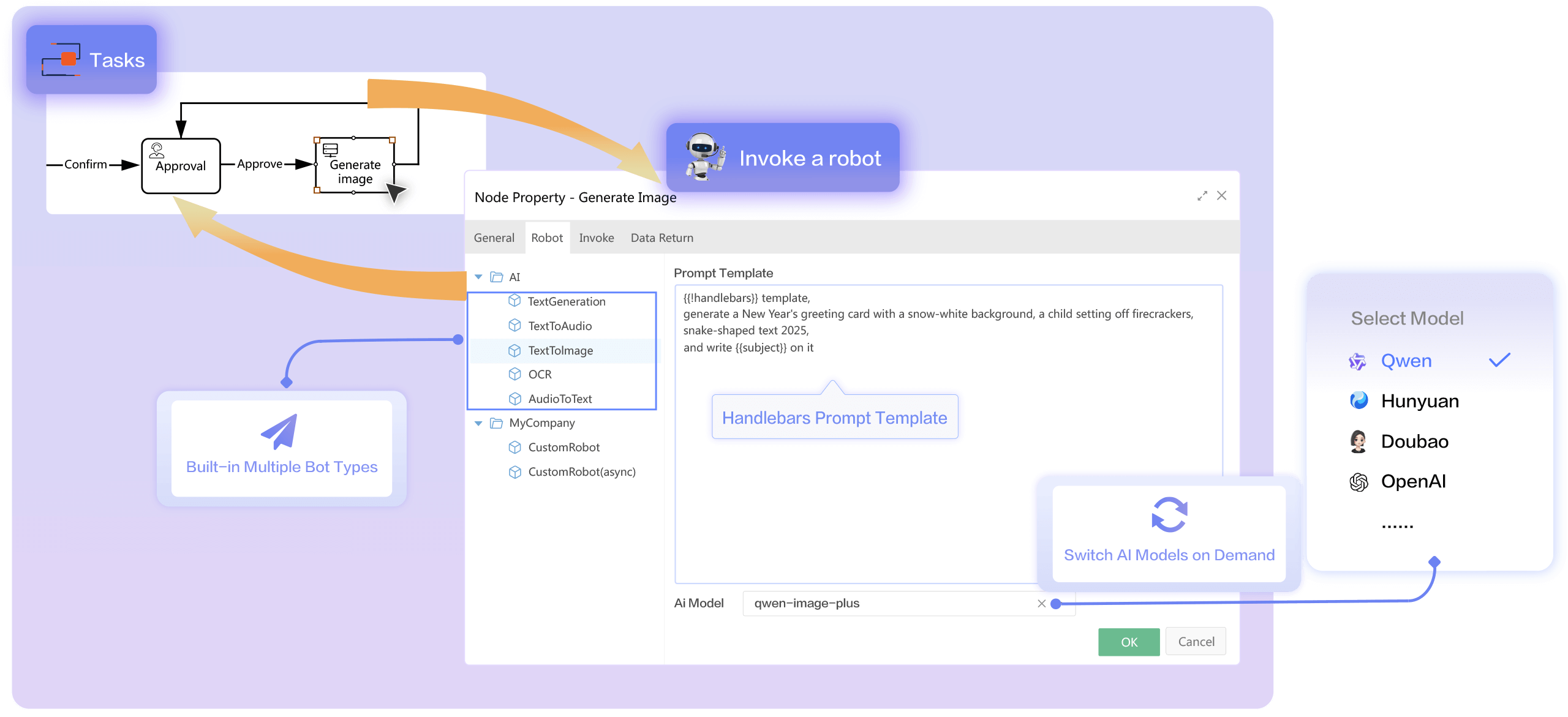
Task: Click the Doubao avatar icon
Action: (1358, 441)
